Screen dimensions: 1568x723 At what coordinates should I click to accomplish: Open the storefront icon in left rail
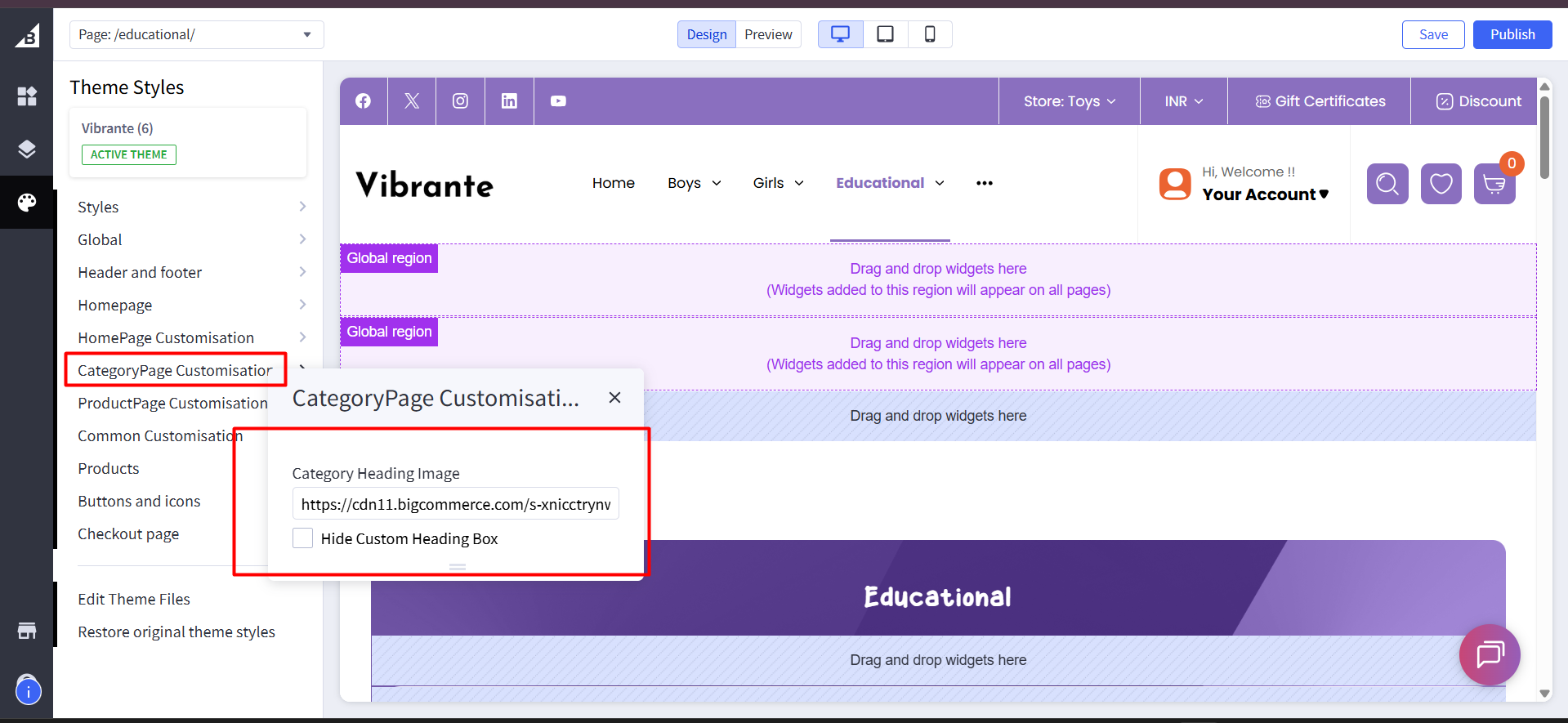(x=27, y=631)
